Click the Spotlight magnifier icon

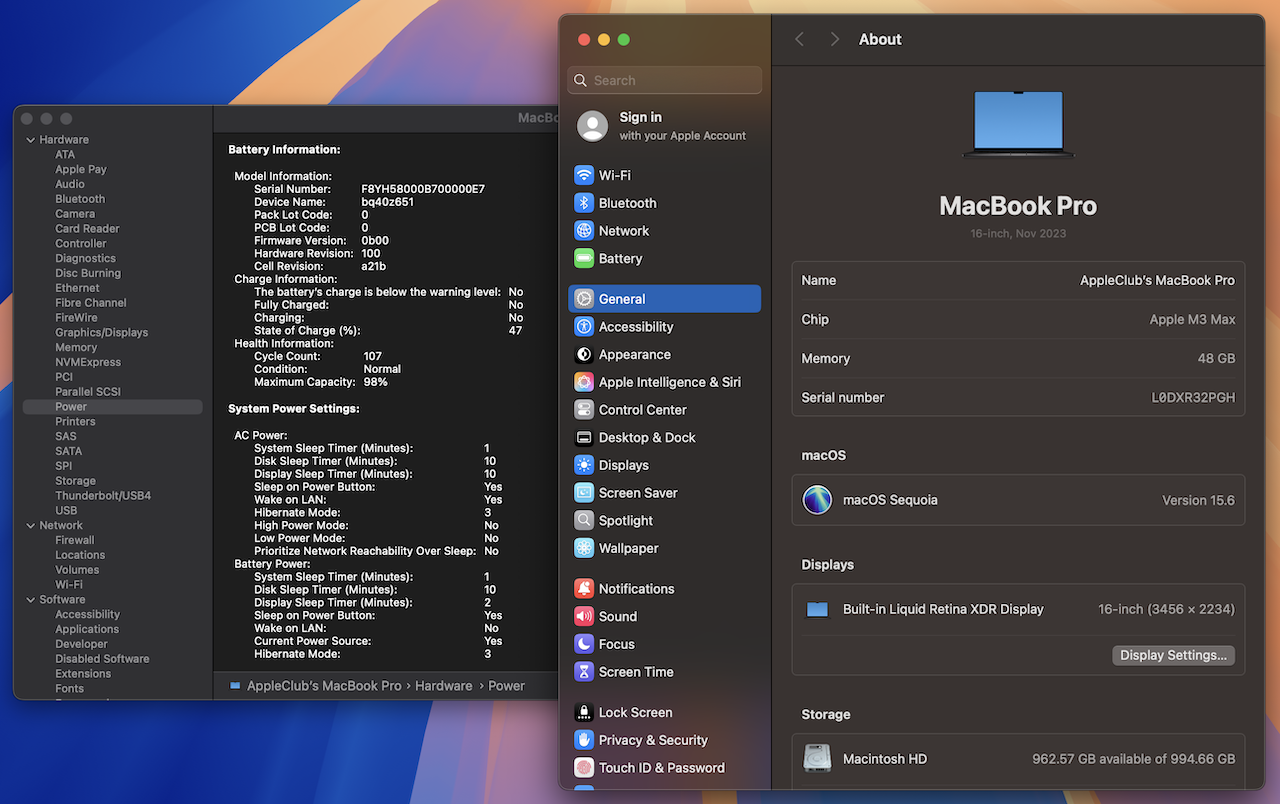584,521
